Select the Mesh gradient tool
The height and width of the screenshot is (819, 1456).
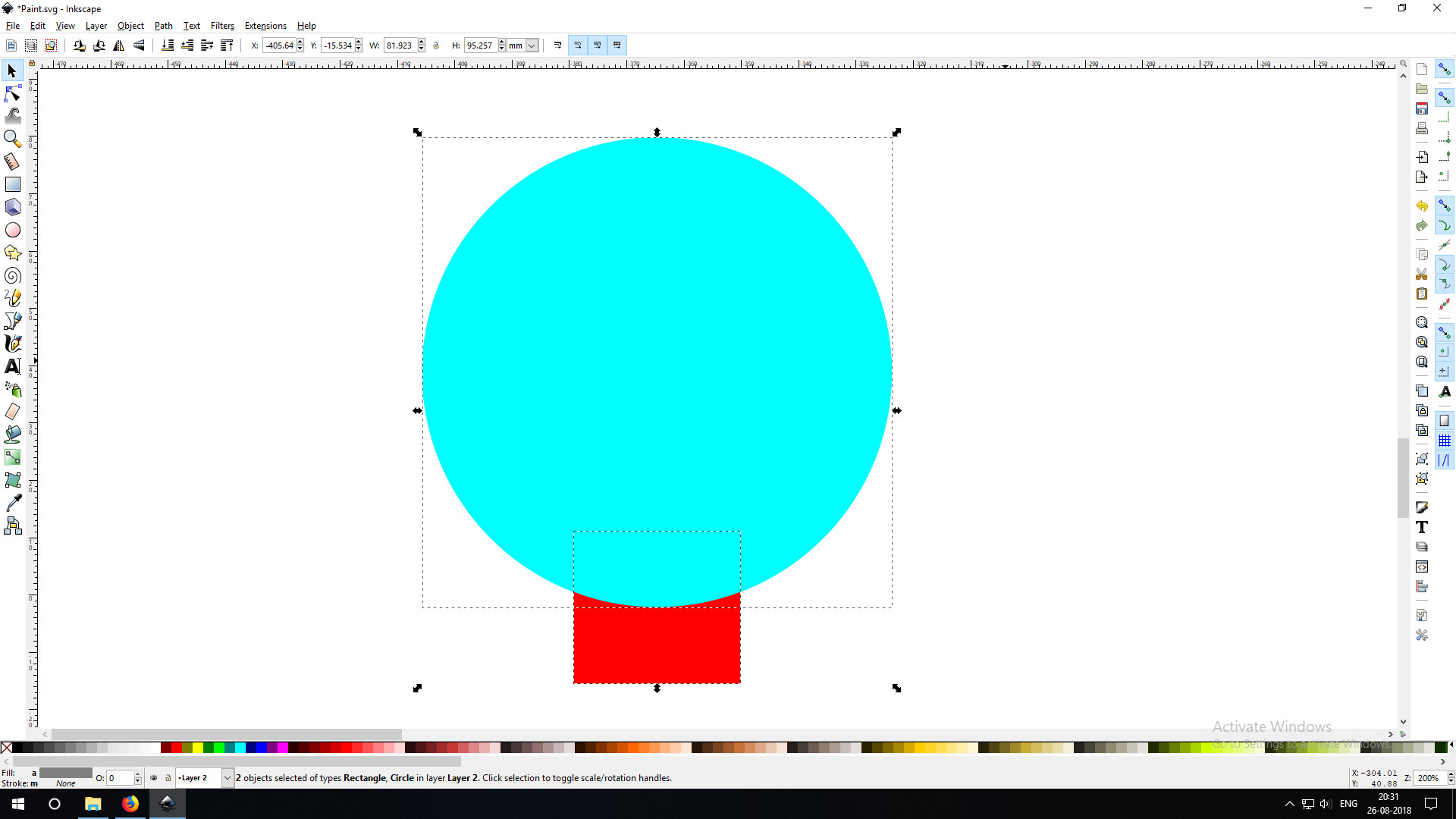[x=12, y=480]
